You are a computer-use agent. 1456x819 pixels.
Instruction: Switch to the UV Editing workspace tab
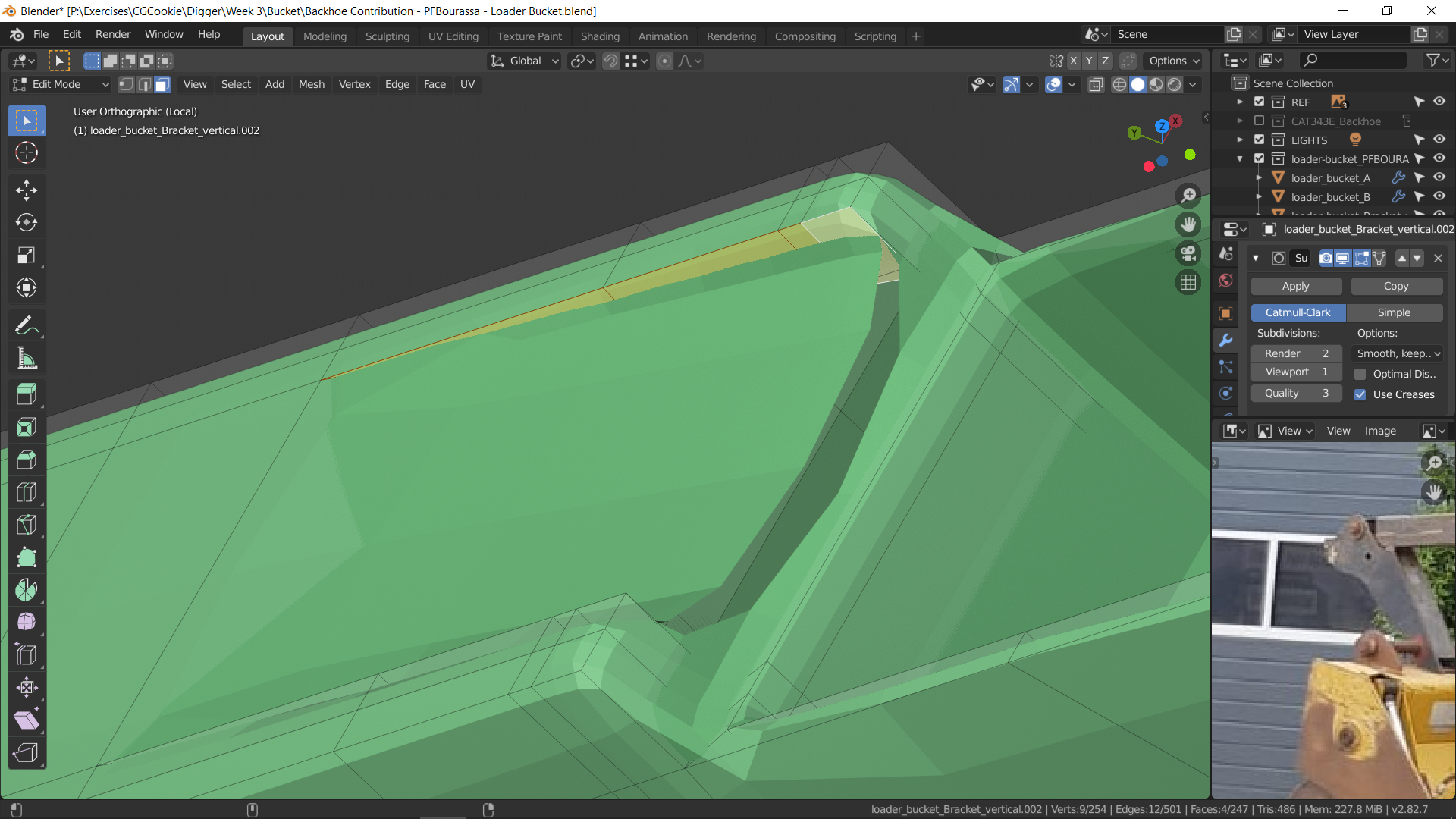click(x=453, y=36)
